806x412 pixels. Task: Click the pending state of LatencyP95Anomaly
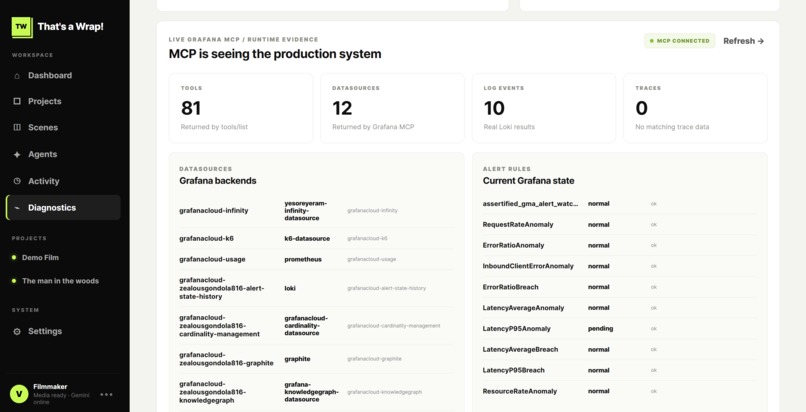600,329
